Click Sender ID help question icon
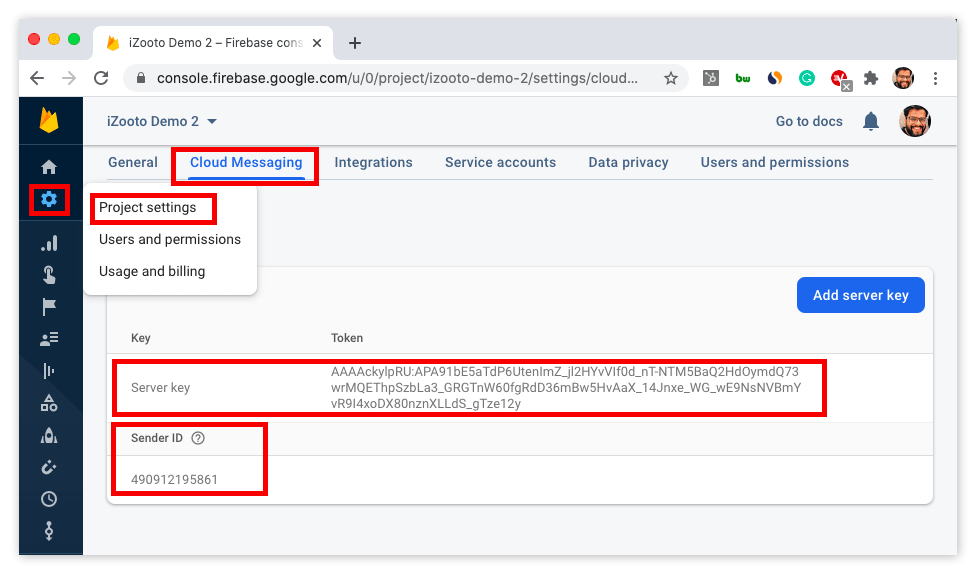 coord(198,438)
